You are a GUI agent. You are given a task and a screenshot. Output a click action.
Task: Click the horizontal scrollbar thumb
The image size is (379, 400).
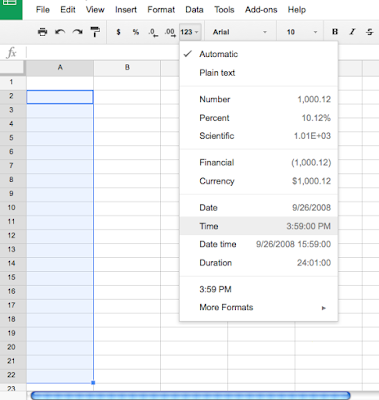click(x=190, y=395)
